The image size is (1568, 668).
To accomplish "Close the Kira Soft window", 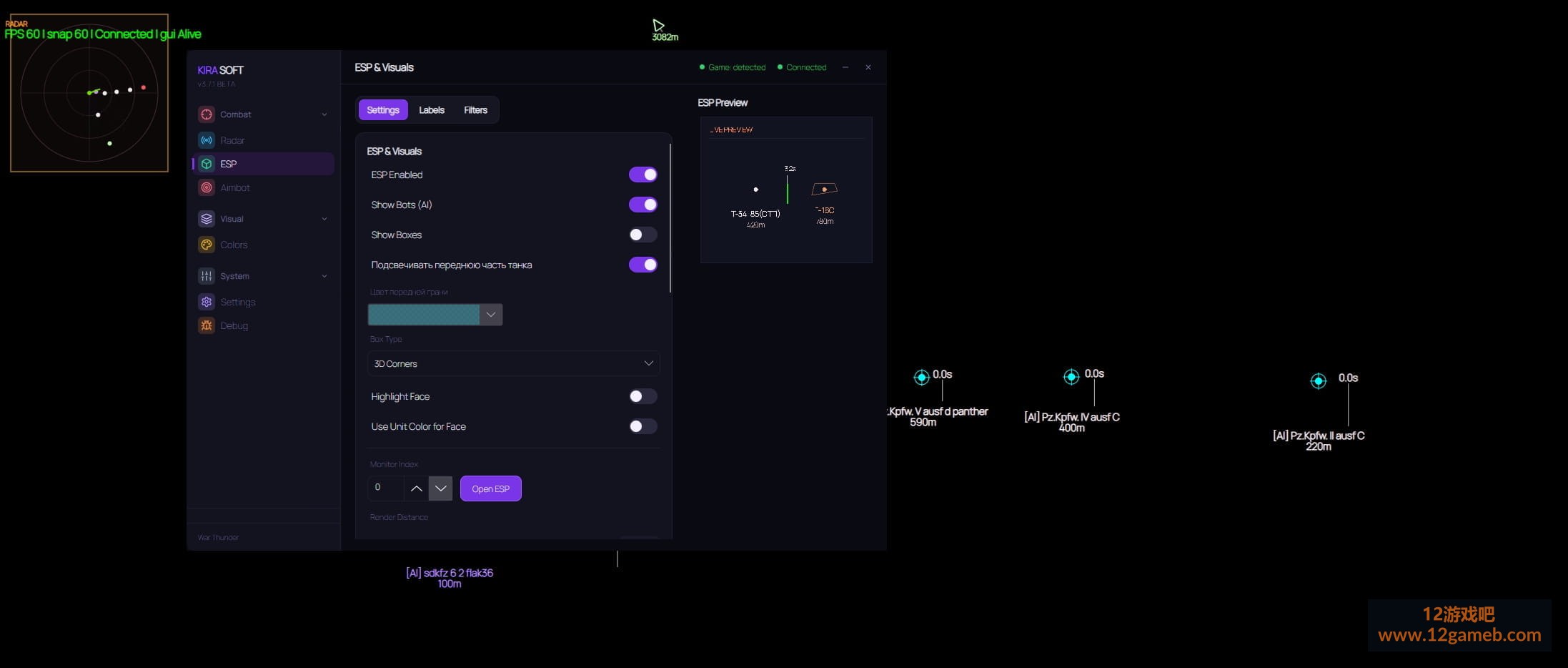I will tap(868, 67).
